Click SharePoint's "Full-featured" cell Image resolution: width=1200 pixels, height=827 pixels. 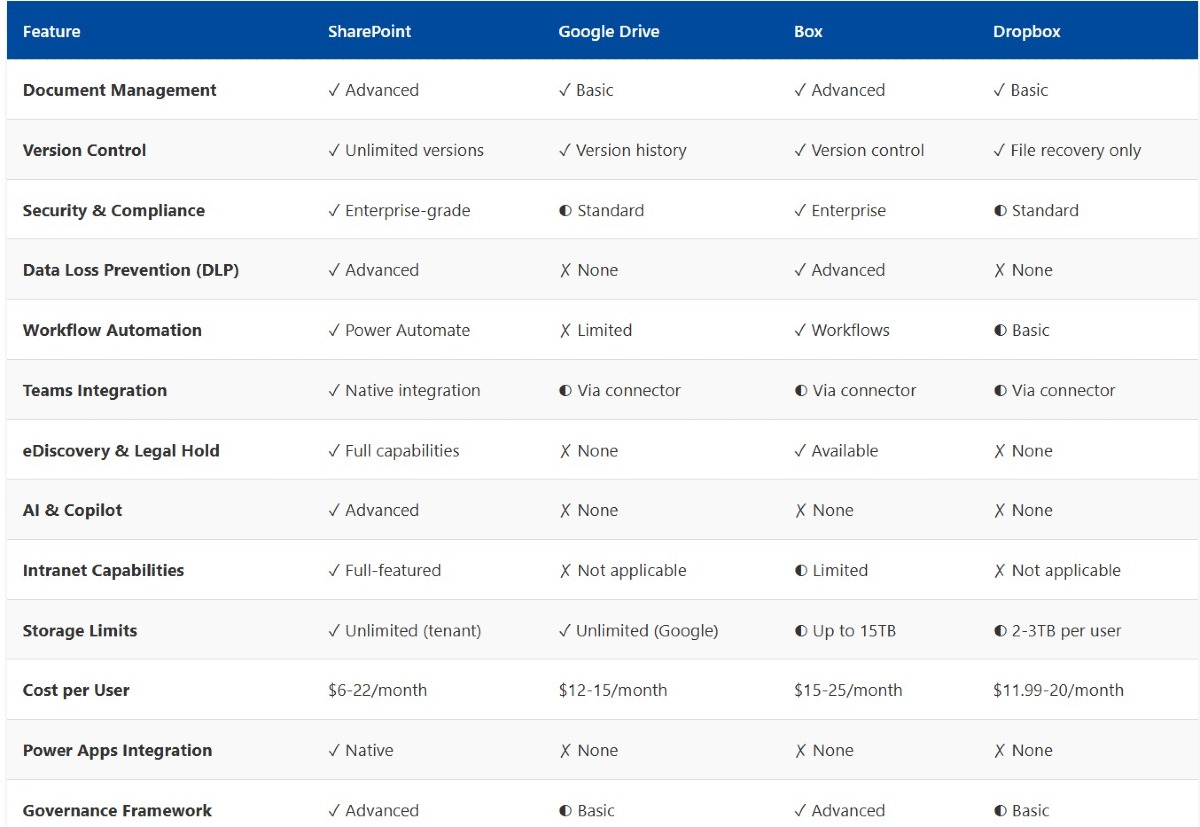384,570
